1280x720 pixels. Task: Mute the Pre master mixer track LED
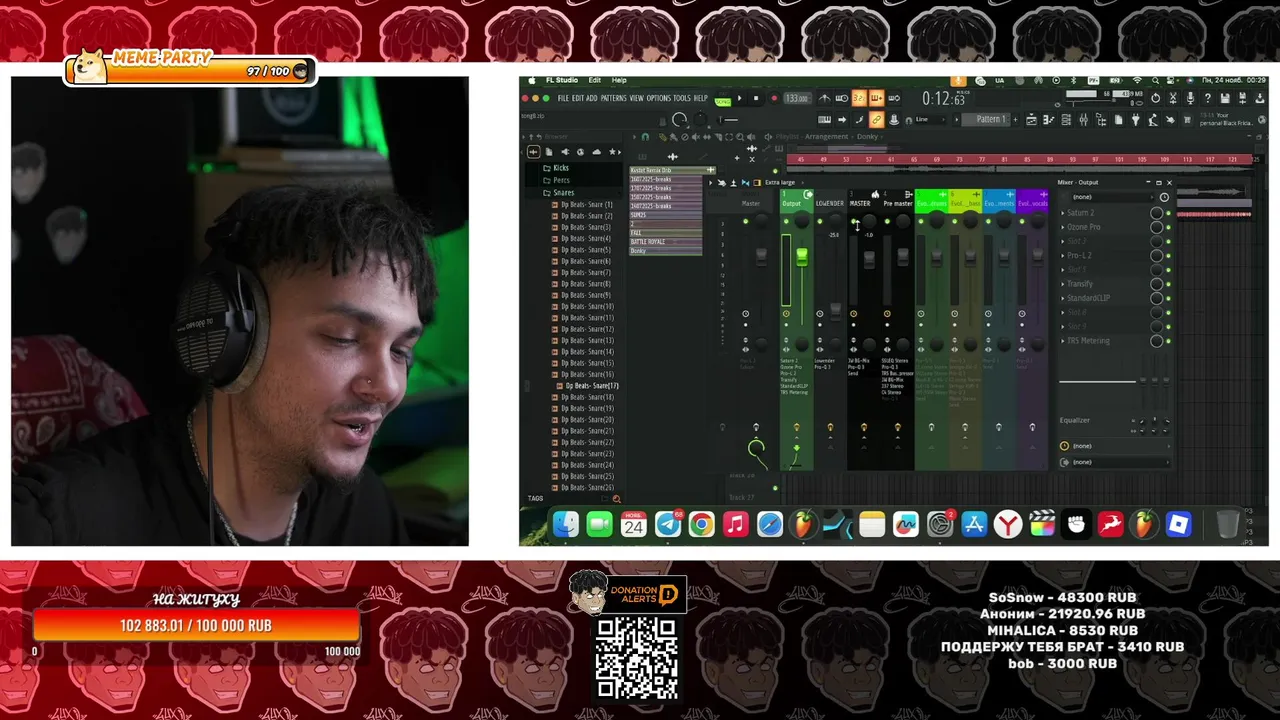[x=886, y=222]
